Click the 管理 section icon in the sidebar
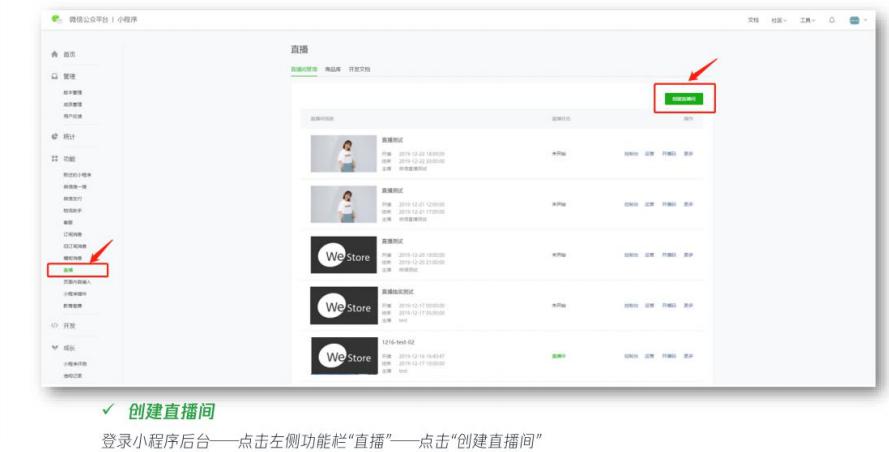Viewport: 889px width, 452px height. (x=53, y=76)
